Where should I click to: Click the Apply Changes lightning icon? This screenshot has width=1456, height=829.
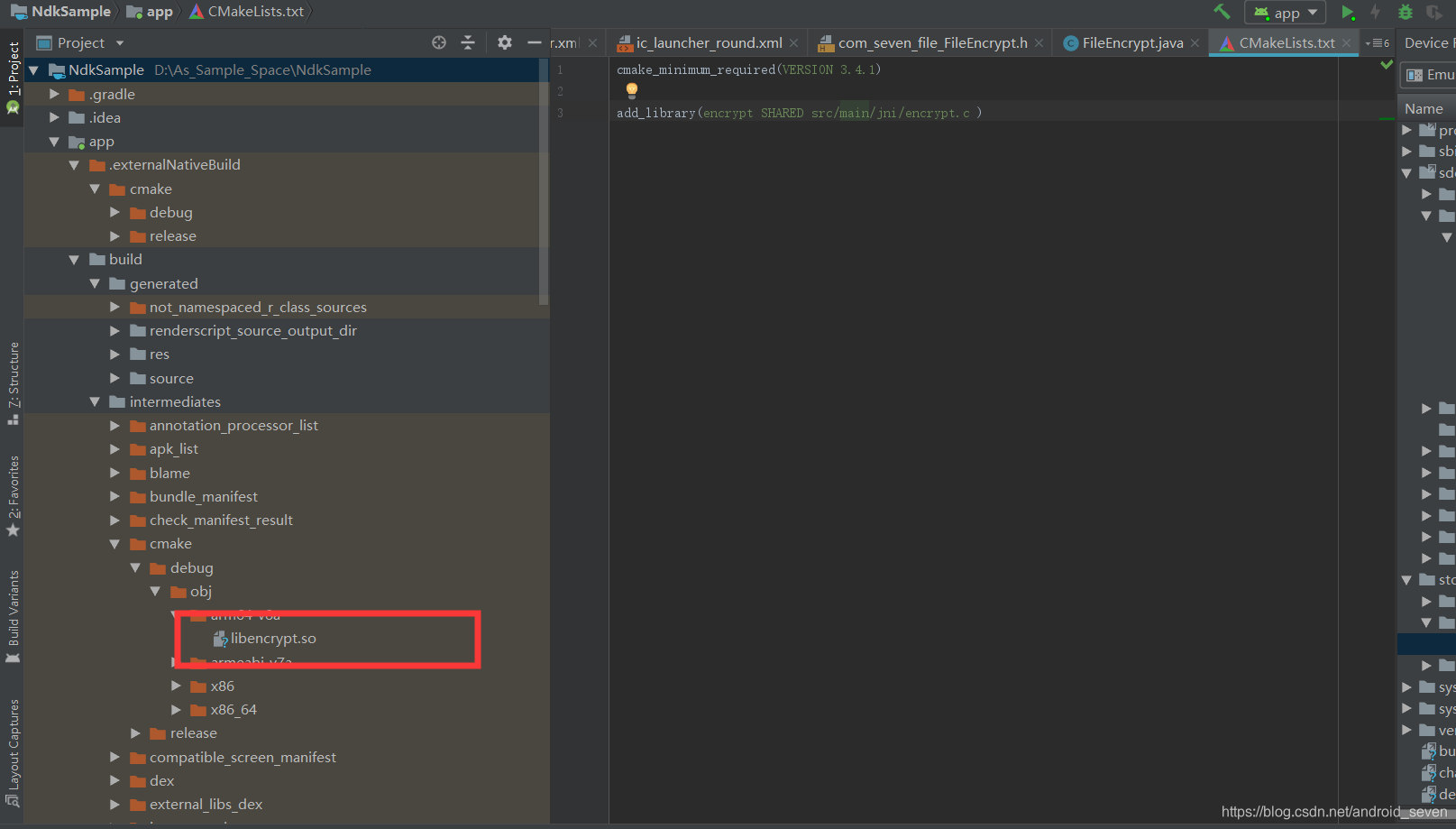[x=1376, y=12]
